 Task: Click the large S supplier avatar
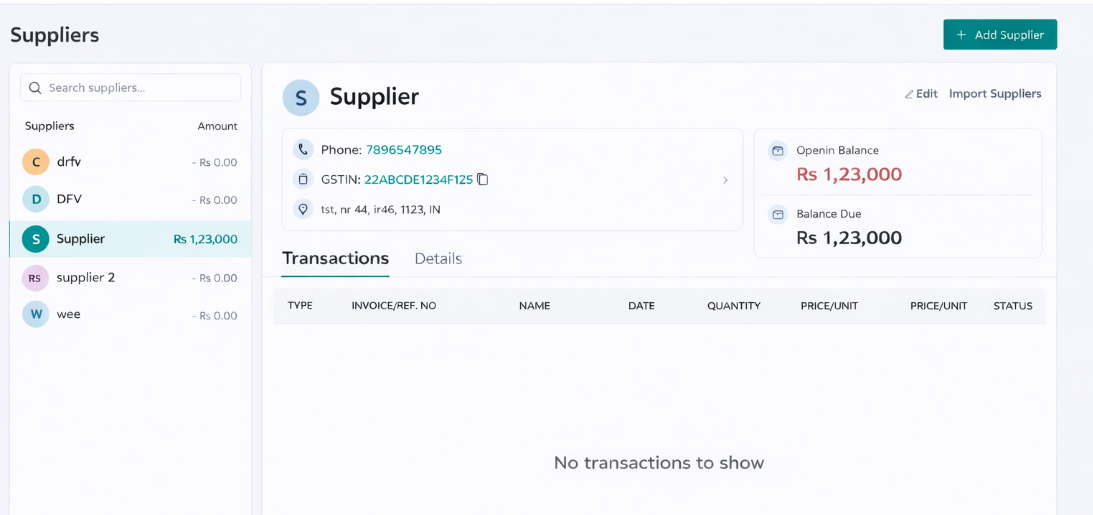[300, 97]
